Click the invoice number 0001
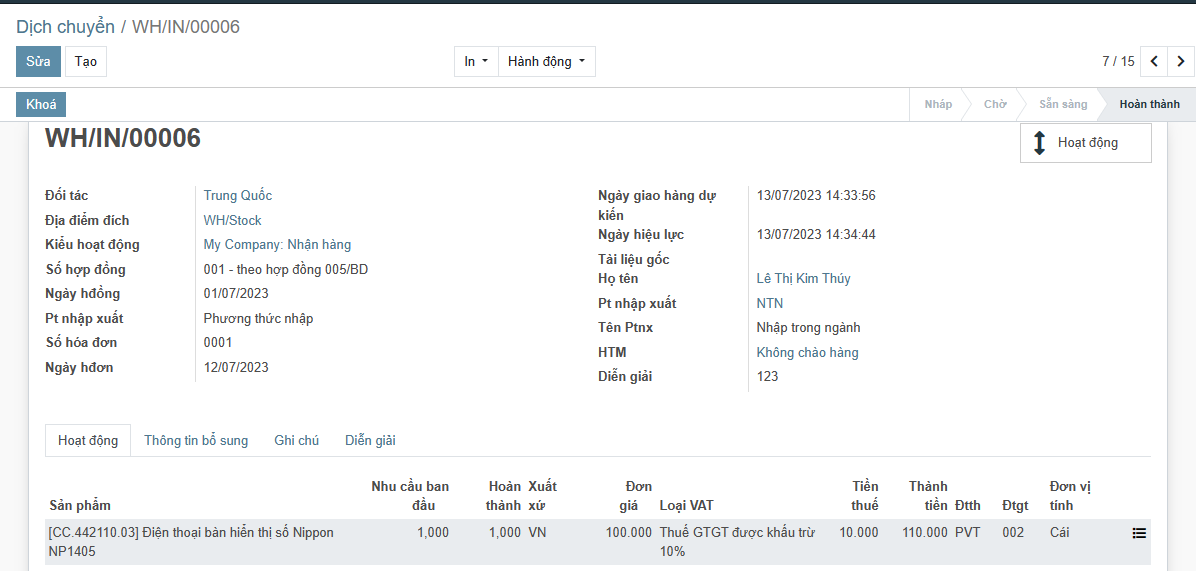This screenshot has height=571, width=1196. 218,342
